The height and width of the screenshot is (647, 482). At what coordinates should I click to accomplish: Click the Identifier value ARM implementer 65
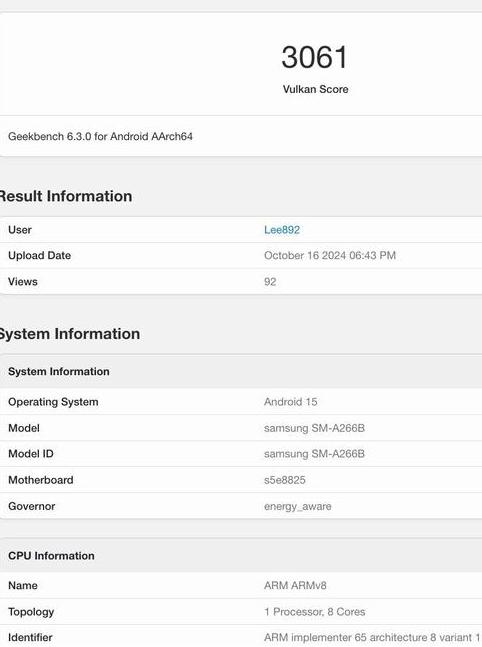click(373, 638)
